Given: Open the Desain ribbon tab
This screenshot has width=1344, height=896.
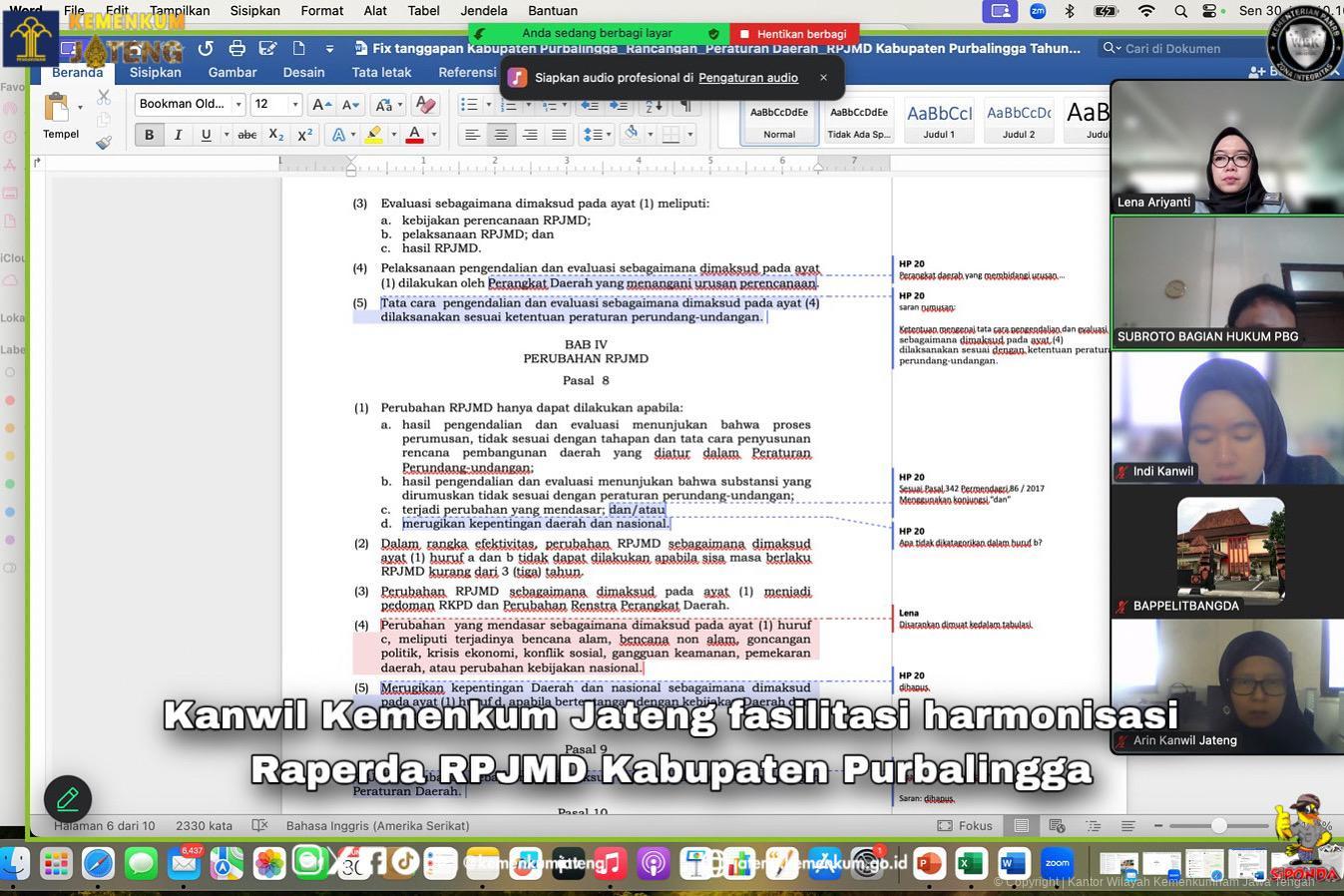Looking at the screenshot, I should tap(303, 72).
